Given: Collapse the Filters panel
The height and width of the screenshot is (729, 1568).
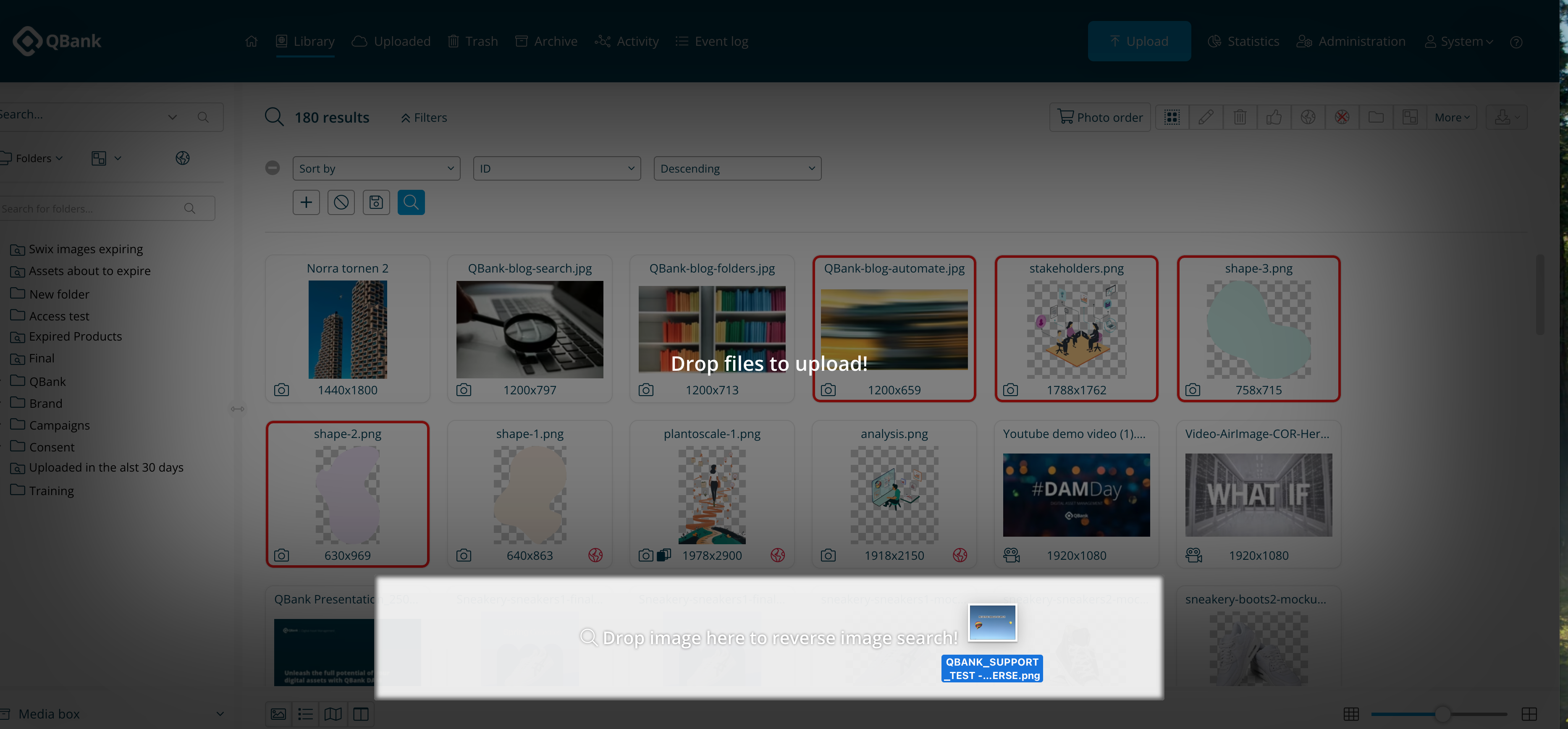Looking at the screenshot, I should point(424,118).
